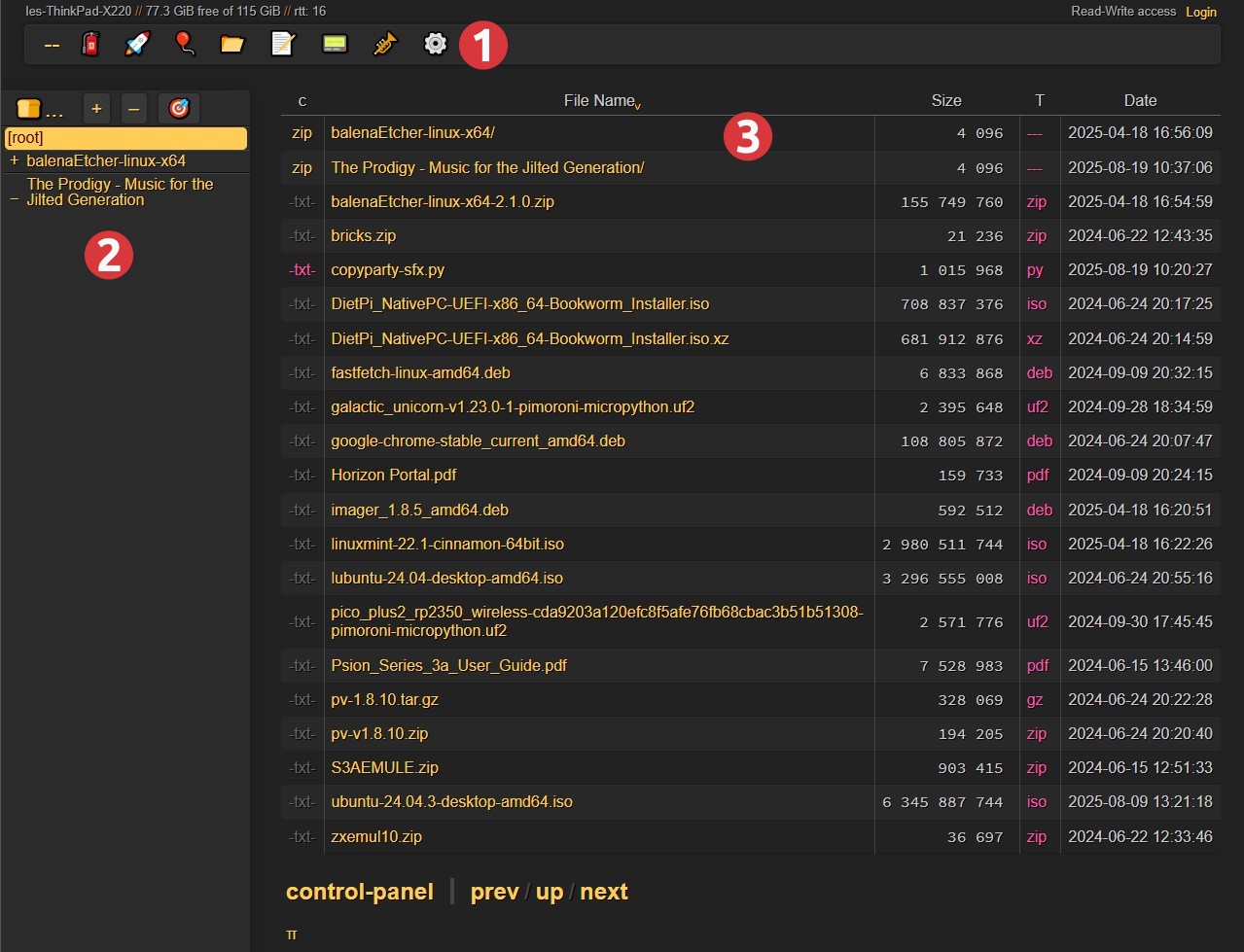The image size is (1244, 952).
Task: Click the next navigation link
Action: click(604, 892)
